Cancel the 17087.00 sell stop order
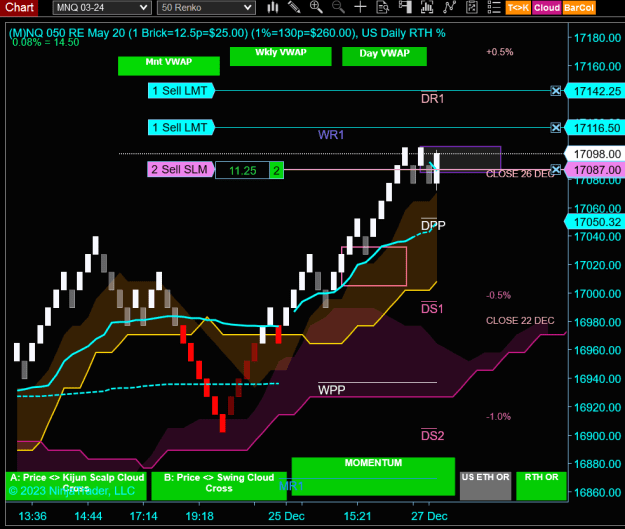The image size is (625, 529). tap(556, 169)
